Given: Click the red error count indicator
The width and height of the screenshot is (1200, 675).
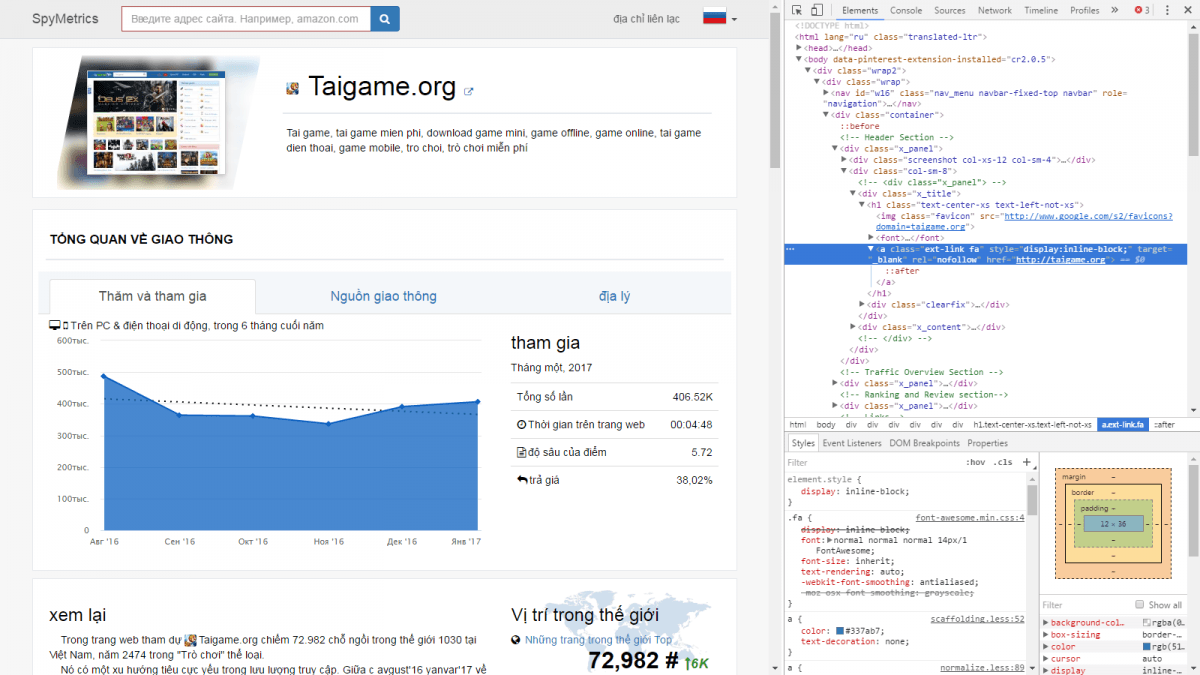Looking at the screenshot, I should point(1142,10).
